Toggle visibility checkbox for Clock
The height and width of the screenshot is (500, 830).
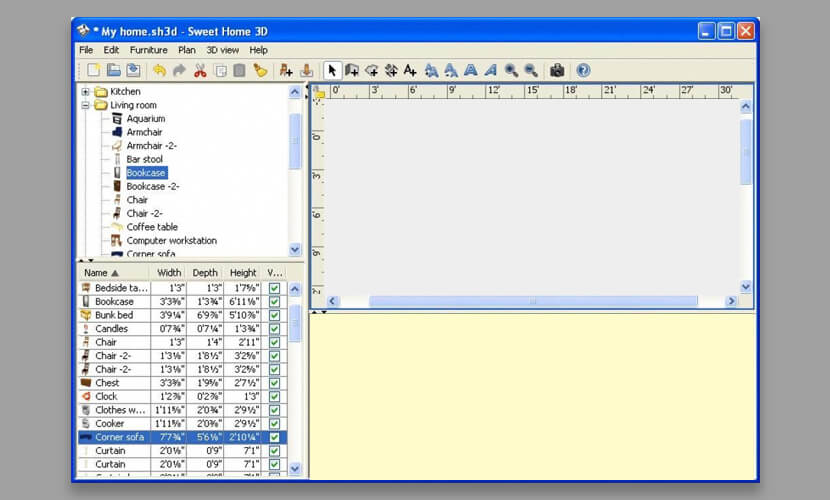[x=274, y=397]
